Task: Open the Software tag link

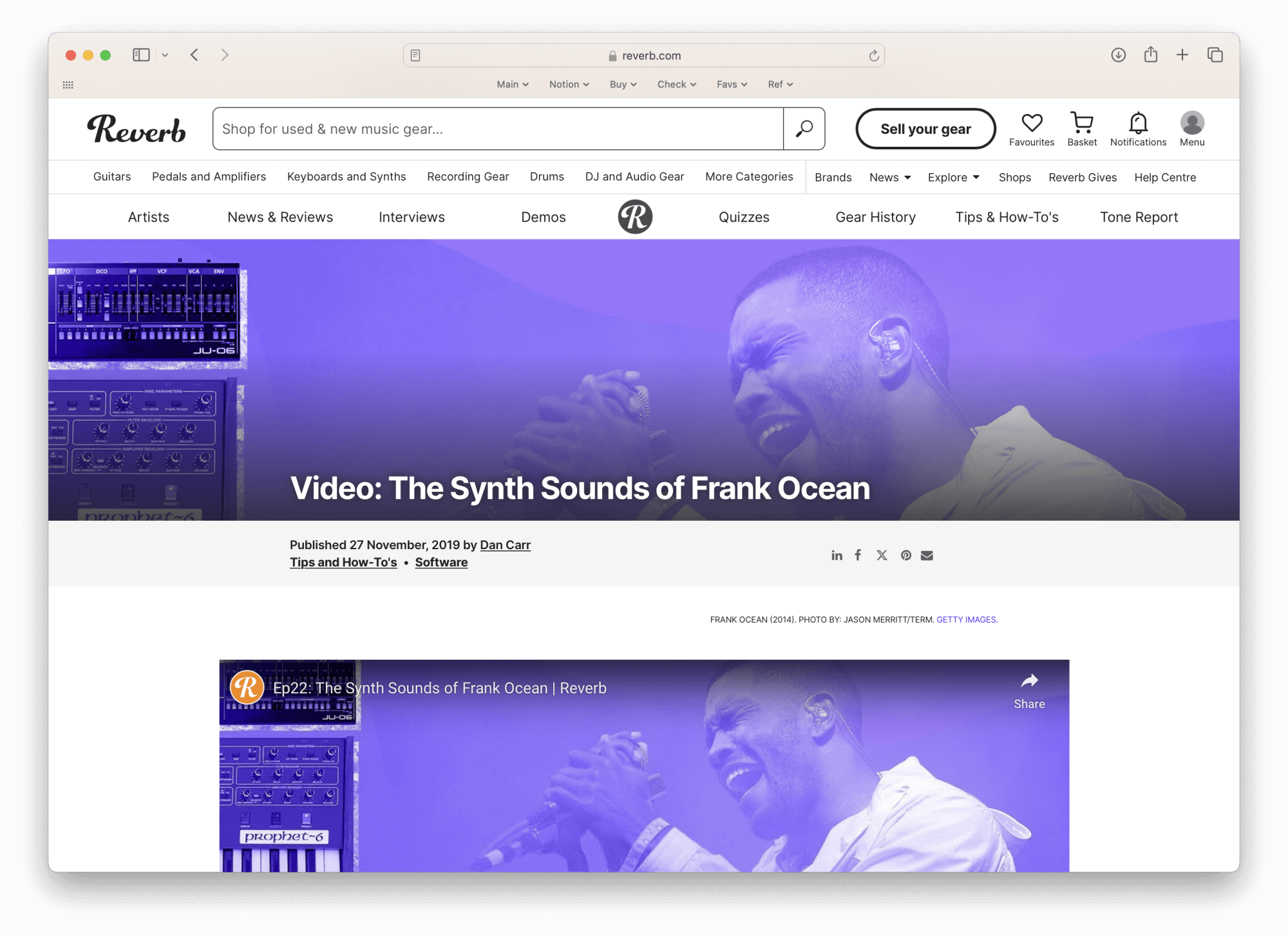Action: click(x=441, y=562)
